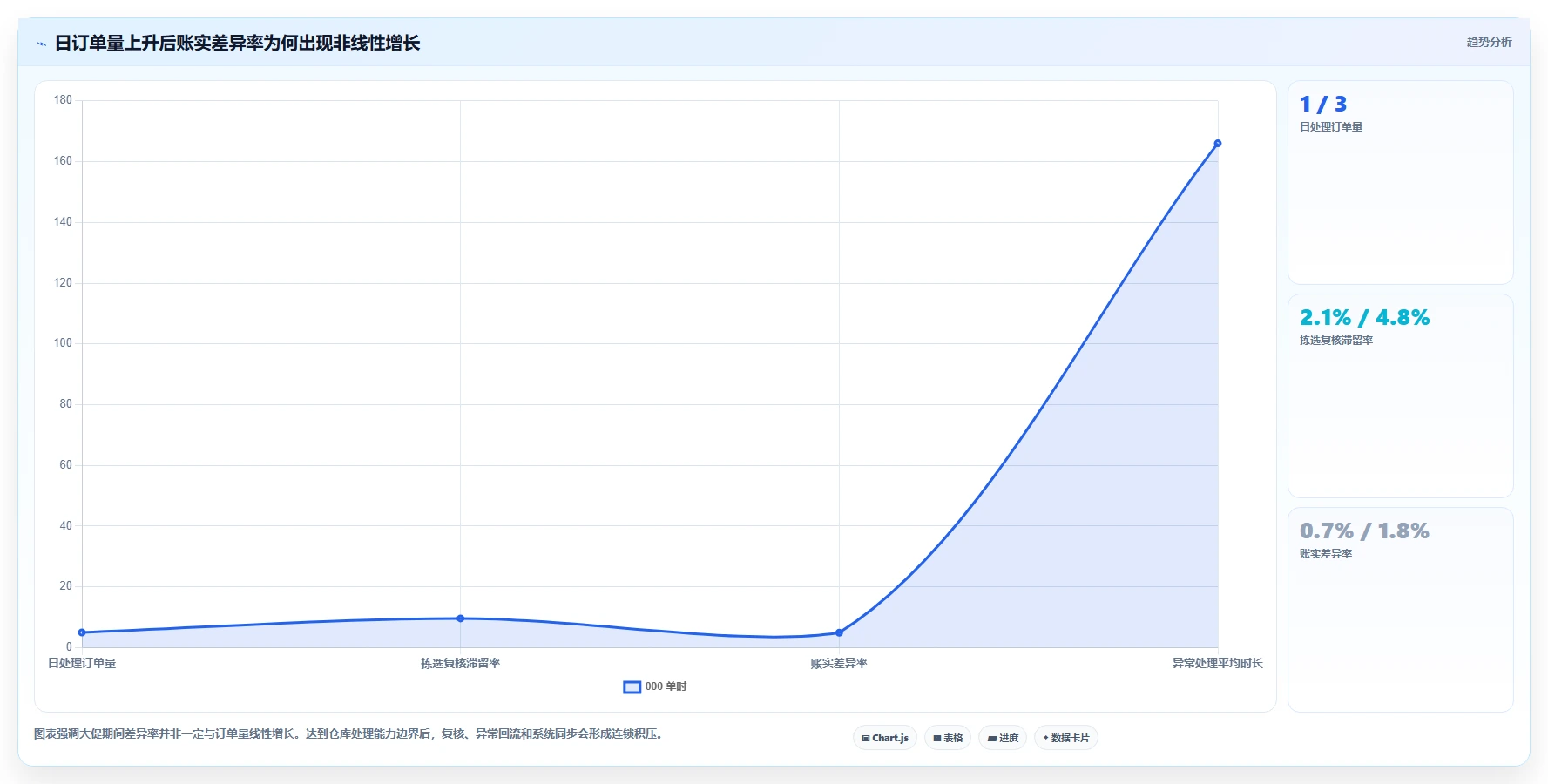Image resolution: width=1548 pixels, height=784 pixels.
Task: Select the 进度 pill
Action: (x=1003, y=738)
